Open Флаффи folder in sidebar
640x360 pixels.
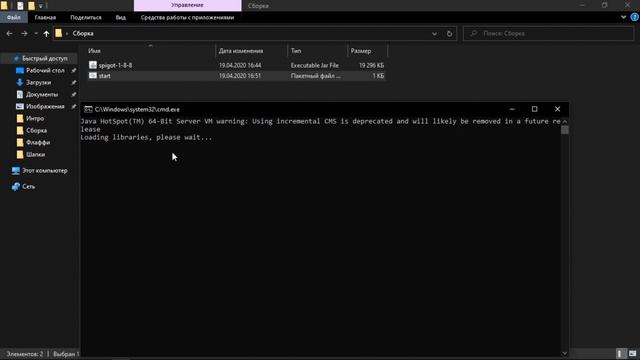click(38, 142)
